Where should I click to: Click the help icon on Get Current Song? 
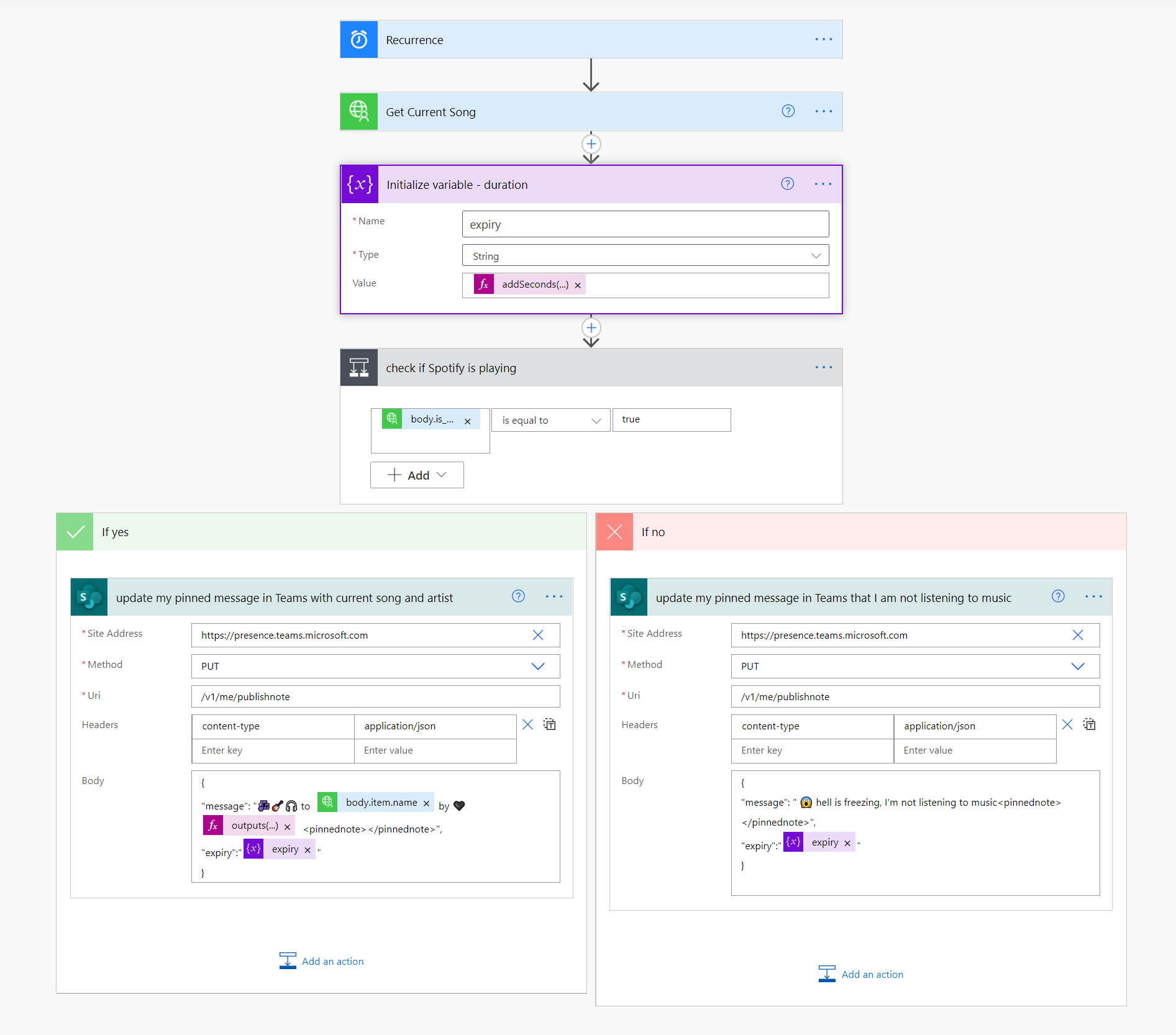[x=788, y=111]
